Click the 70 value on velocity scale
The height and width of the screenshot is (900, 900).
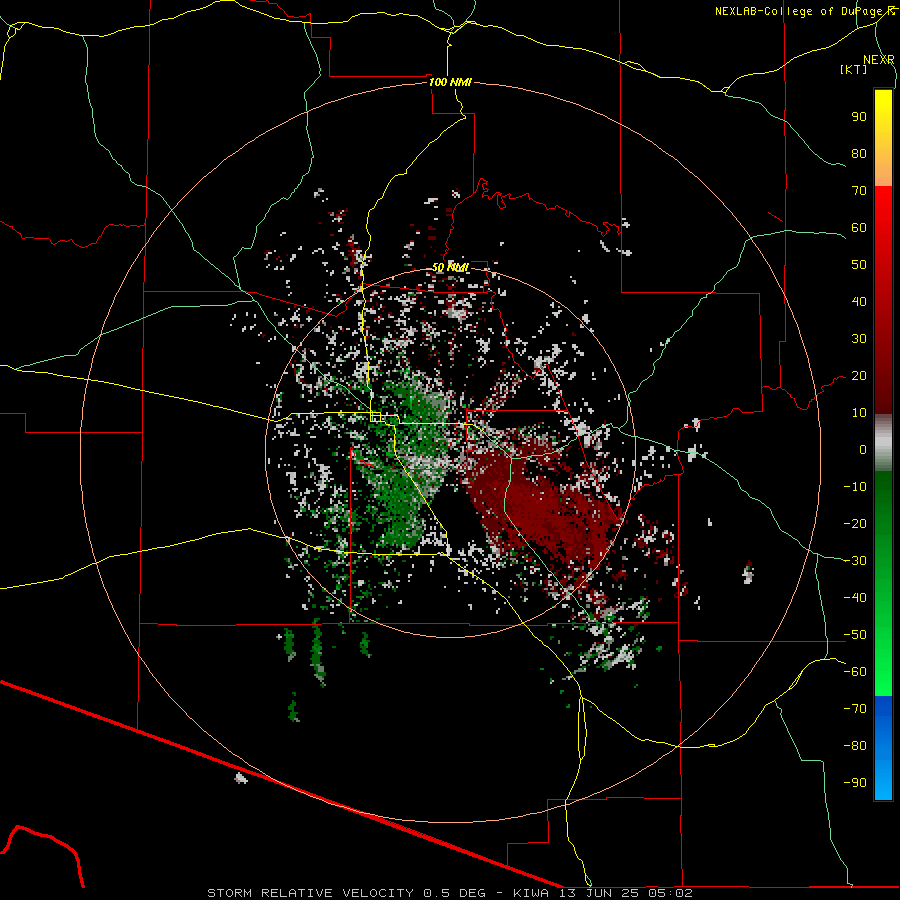point(859,191)
